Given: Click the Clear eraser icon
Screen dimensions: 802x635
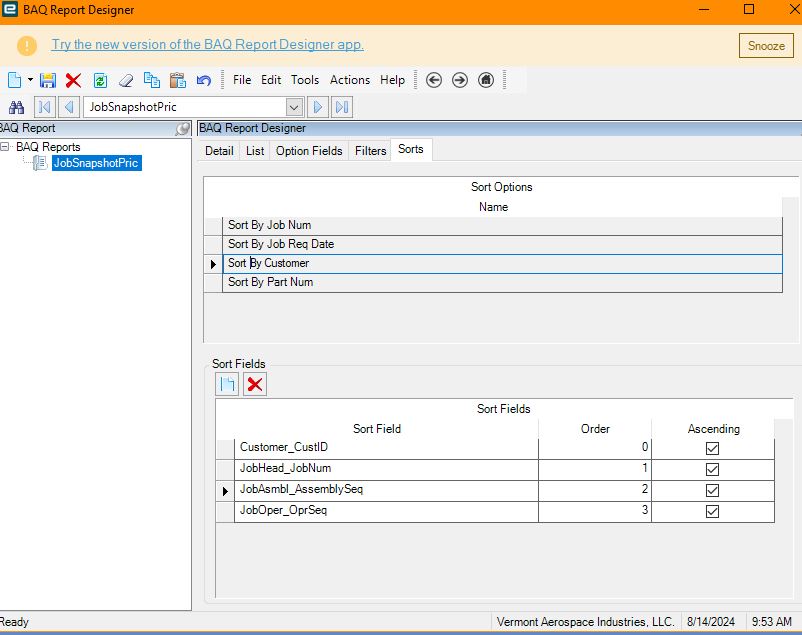Looking at the screenshot, I should (126, 80).
